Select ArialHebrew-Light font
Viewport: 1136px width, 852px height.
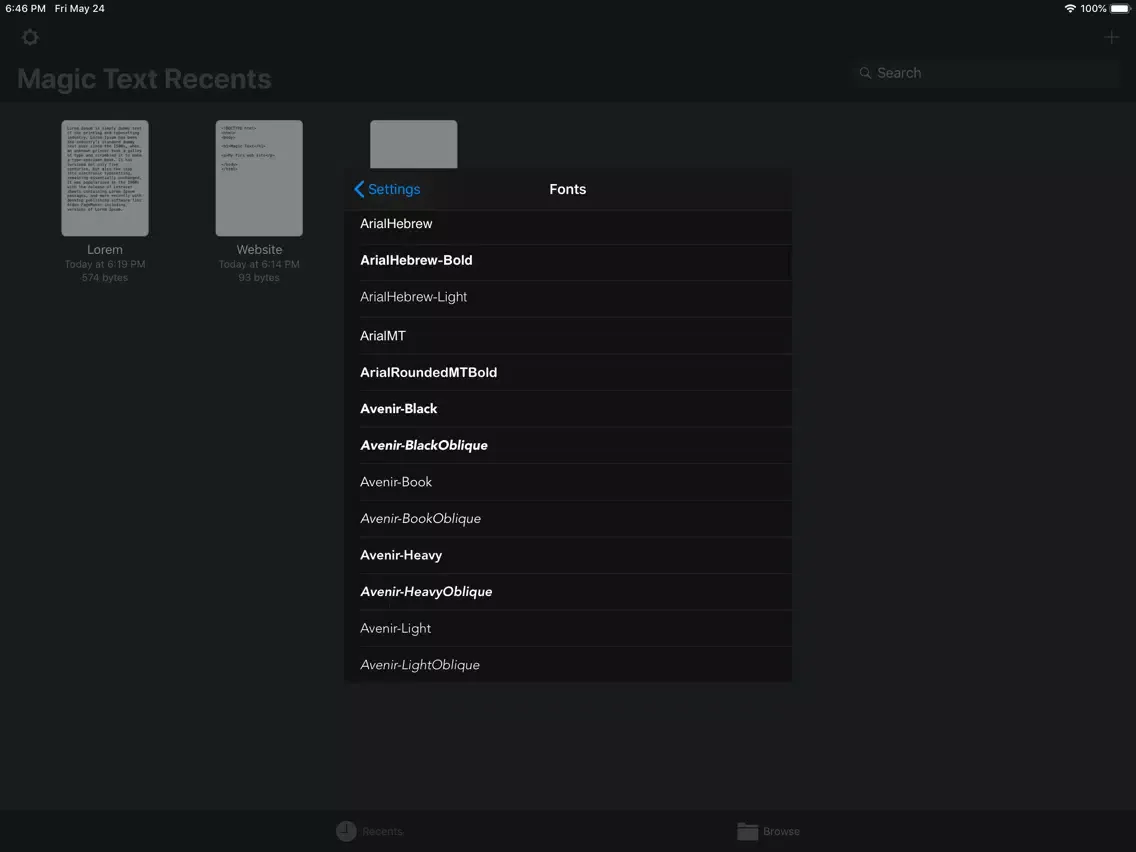tap(567, 297)
